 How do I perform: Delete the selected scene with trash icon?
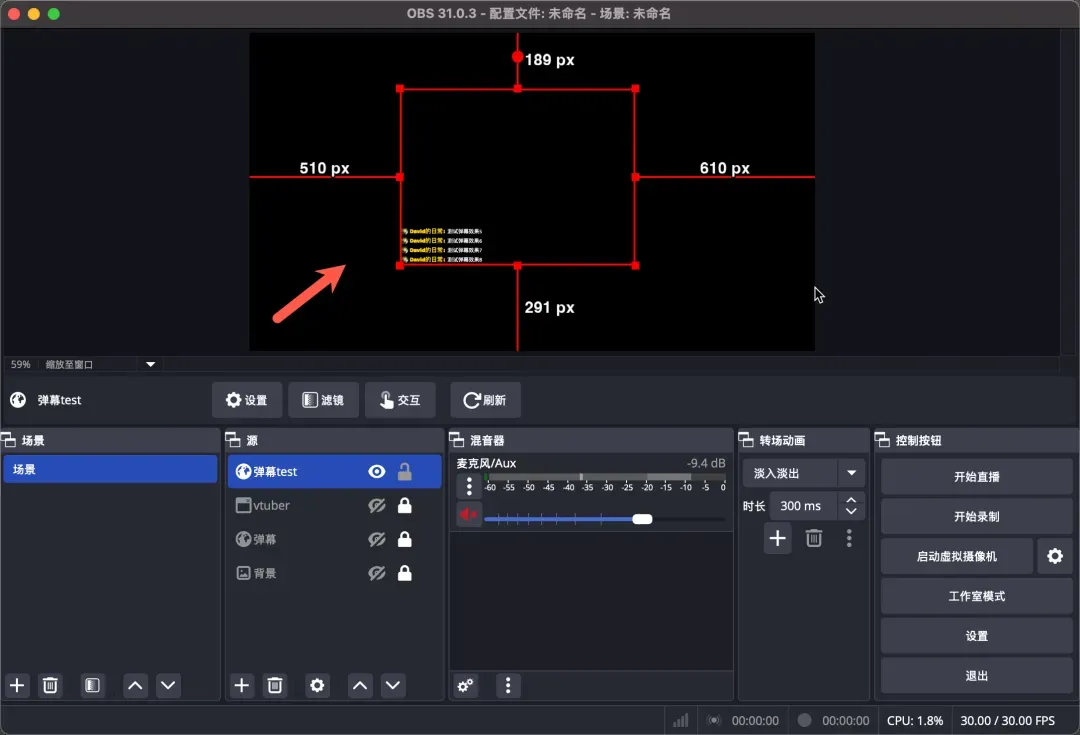50,685
